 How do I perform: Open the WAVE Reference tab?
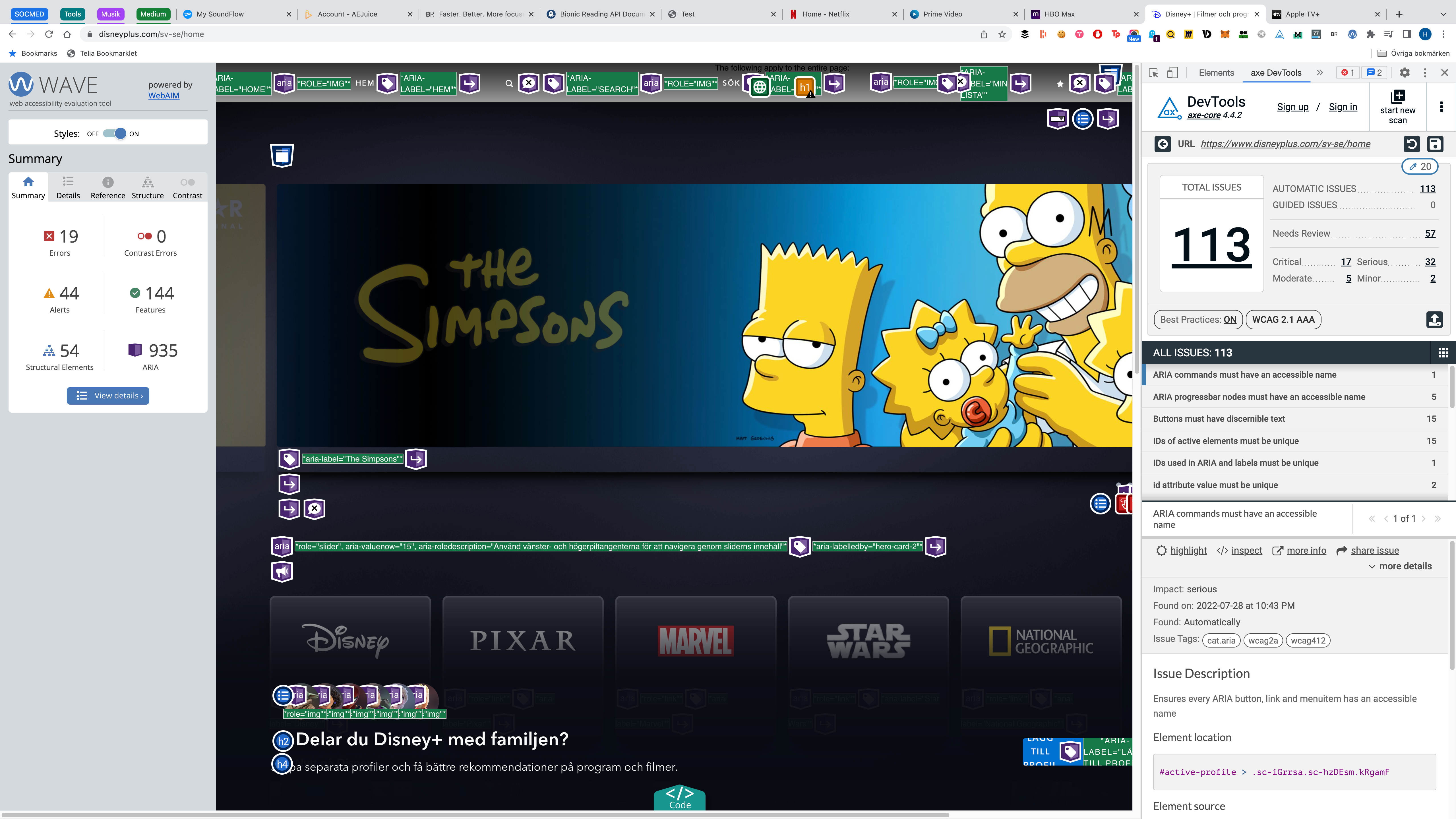click(x=107, y=188)
